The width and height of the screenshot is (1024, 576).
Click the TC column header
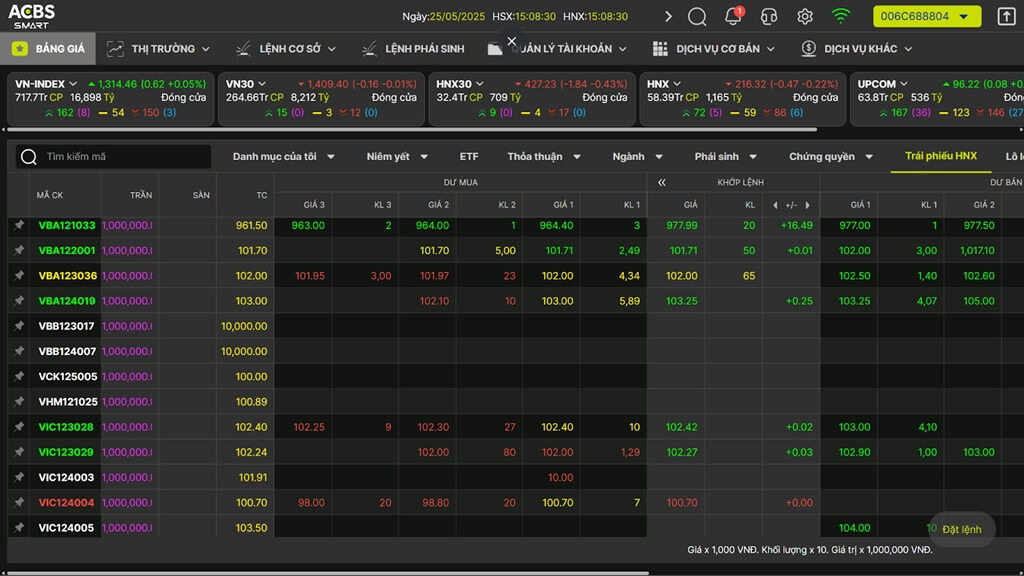tap(261, 195)
